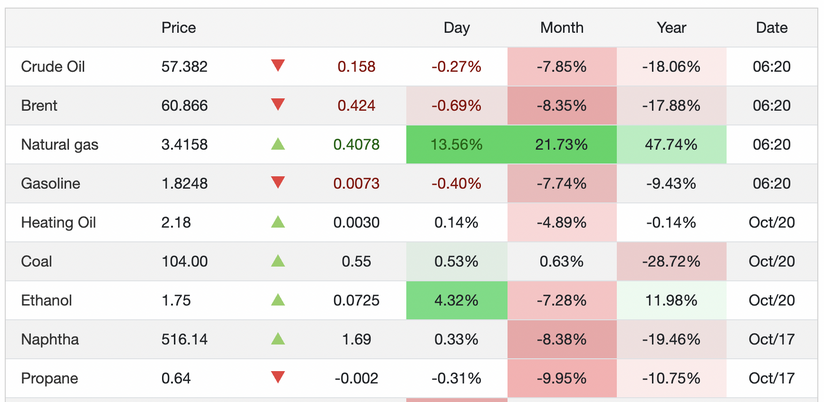Click the green up arrow next to Coal
This screenshot has width=825, height=402.
click(x=278, y=261)
